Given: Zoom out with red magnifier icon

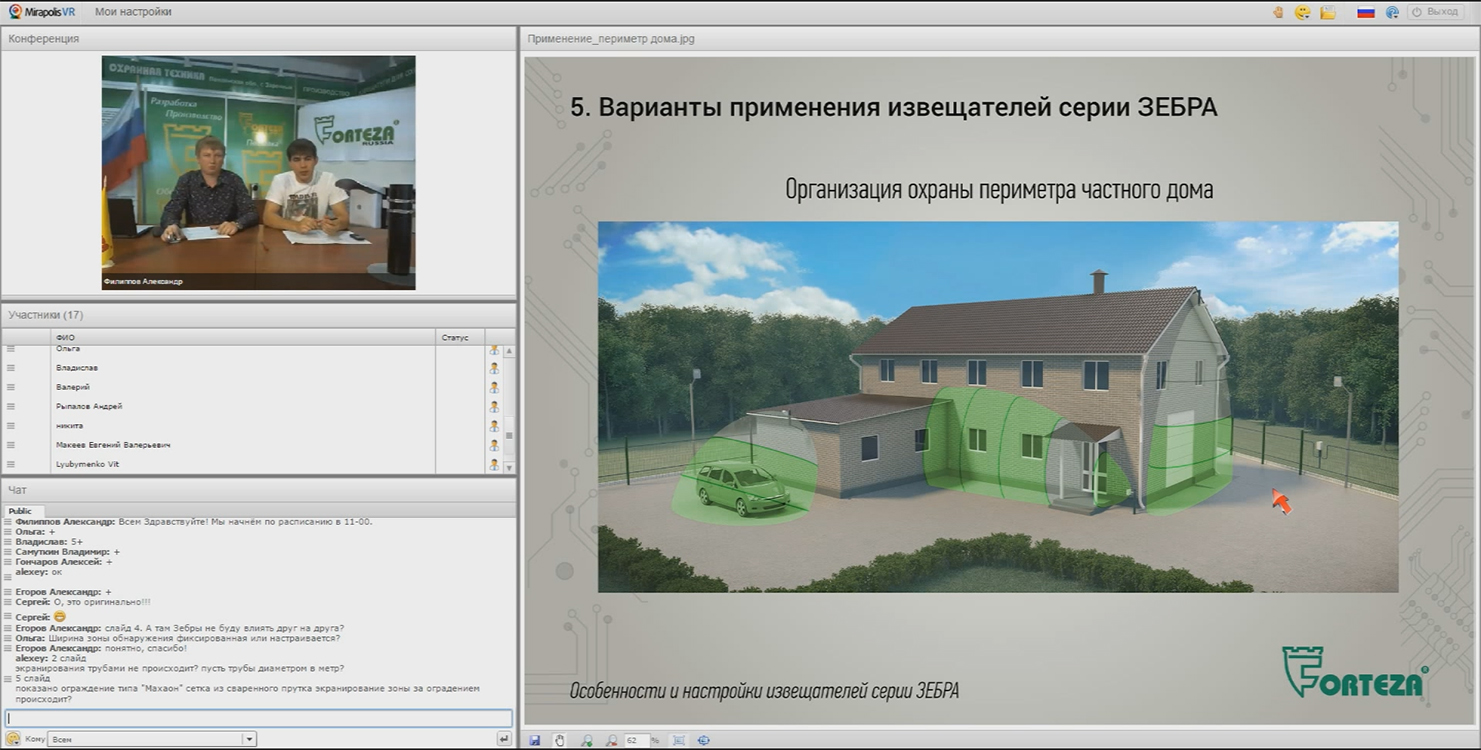Looking at the screenshot, I should tap(612, 740).
